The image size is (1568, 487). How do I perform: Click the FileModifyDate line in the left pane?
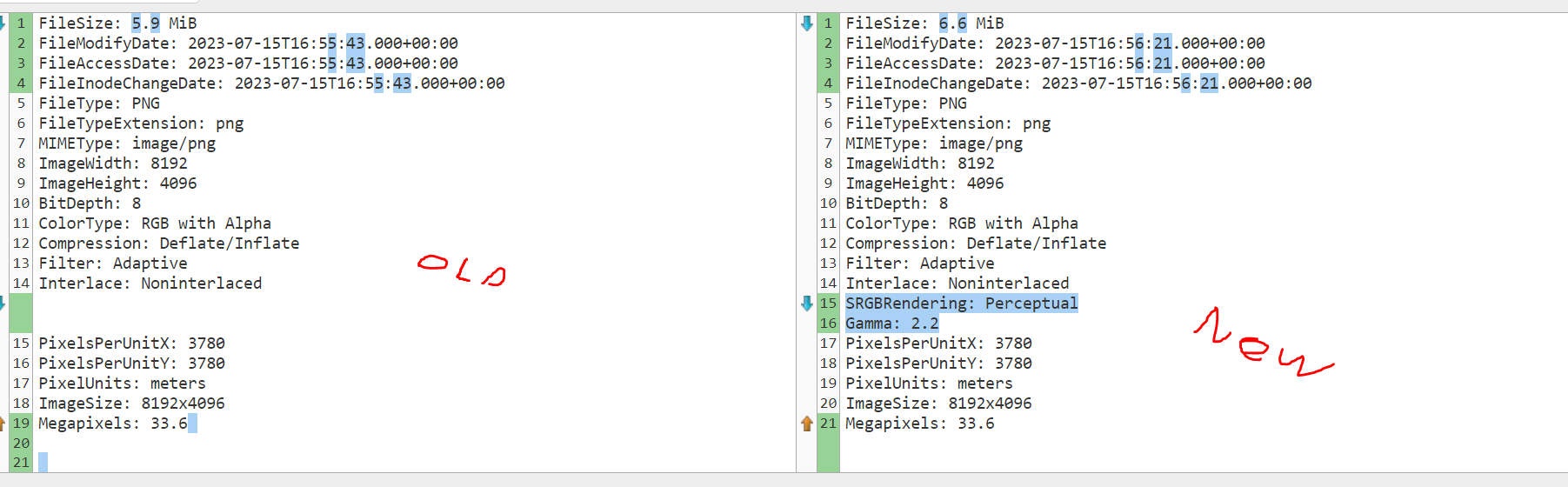(248, 43)
